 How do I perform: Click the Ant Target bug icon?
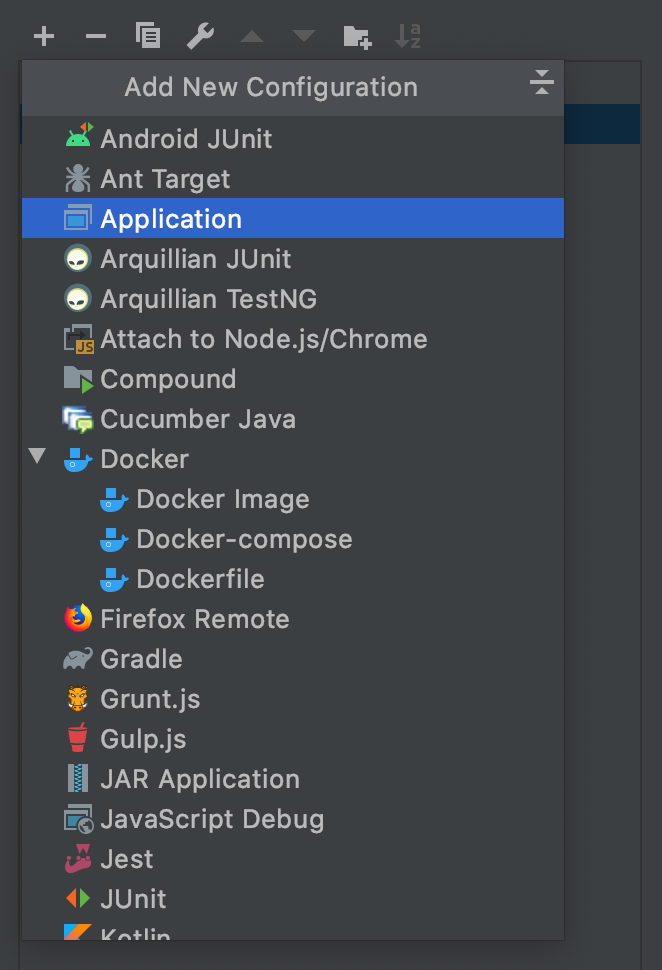point(78,179)
